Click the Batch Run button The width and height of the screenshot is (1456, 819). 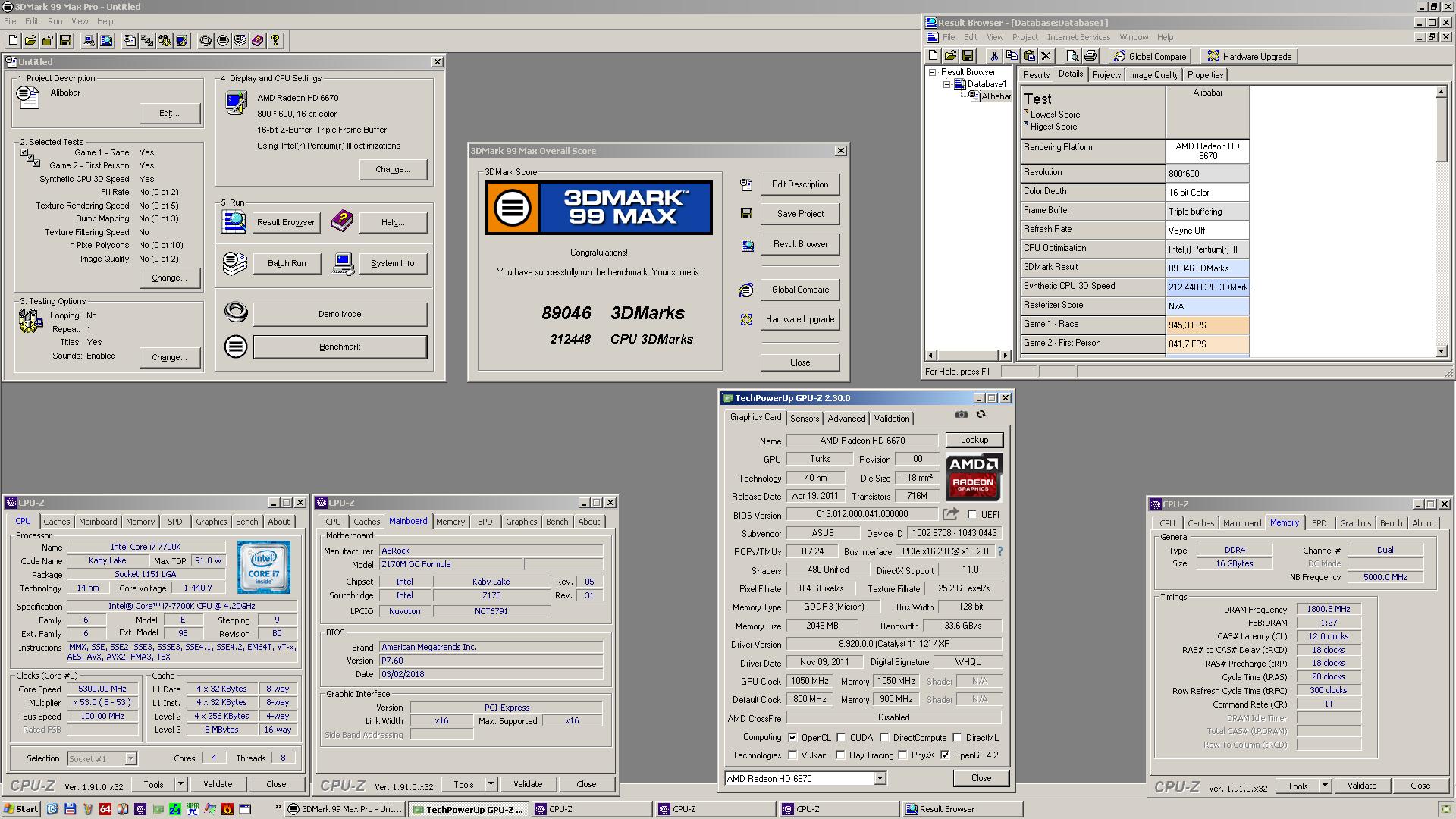tap(287, 263)
